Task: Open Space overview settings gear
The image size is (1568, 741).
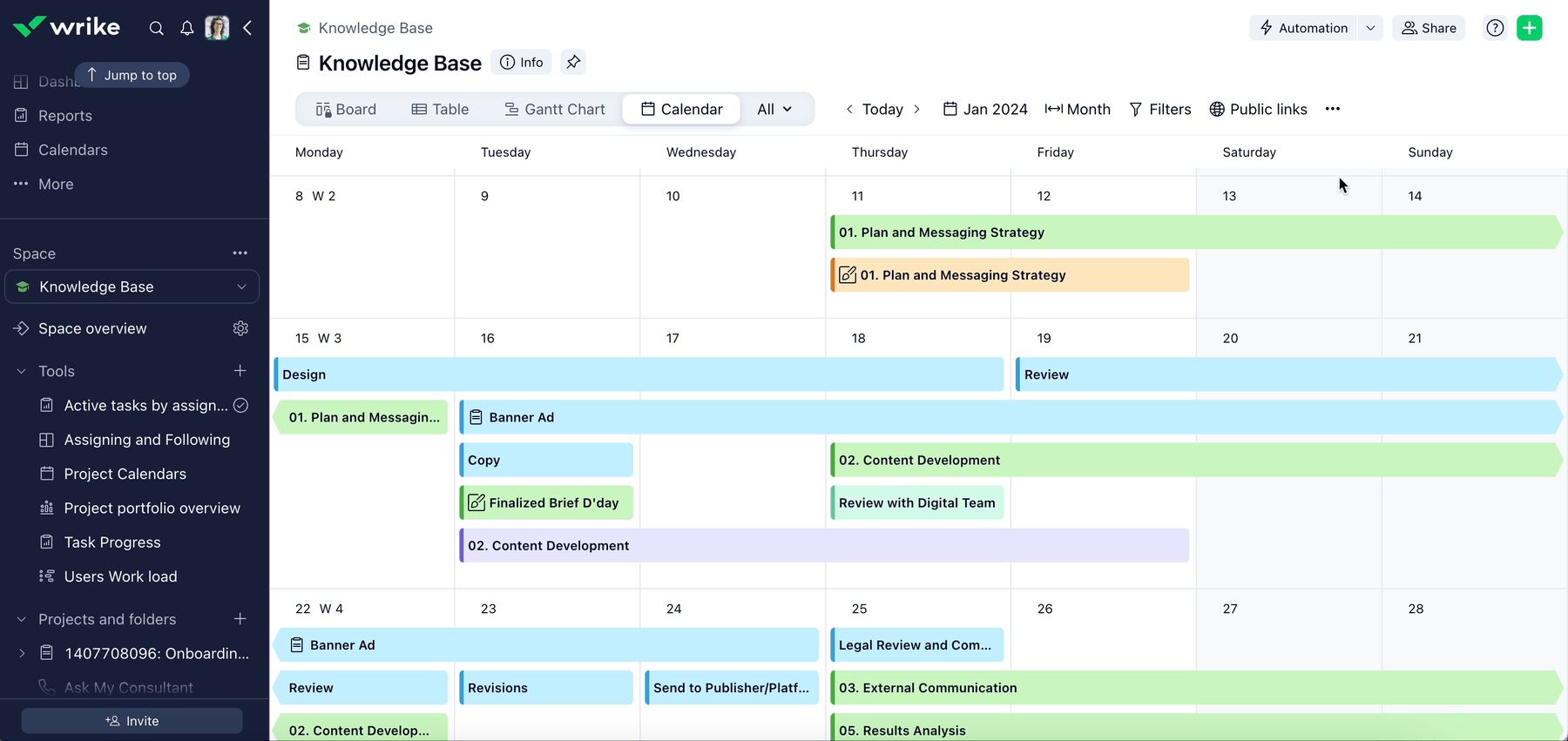Action: (x=240, y=328)
